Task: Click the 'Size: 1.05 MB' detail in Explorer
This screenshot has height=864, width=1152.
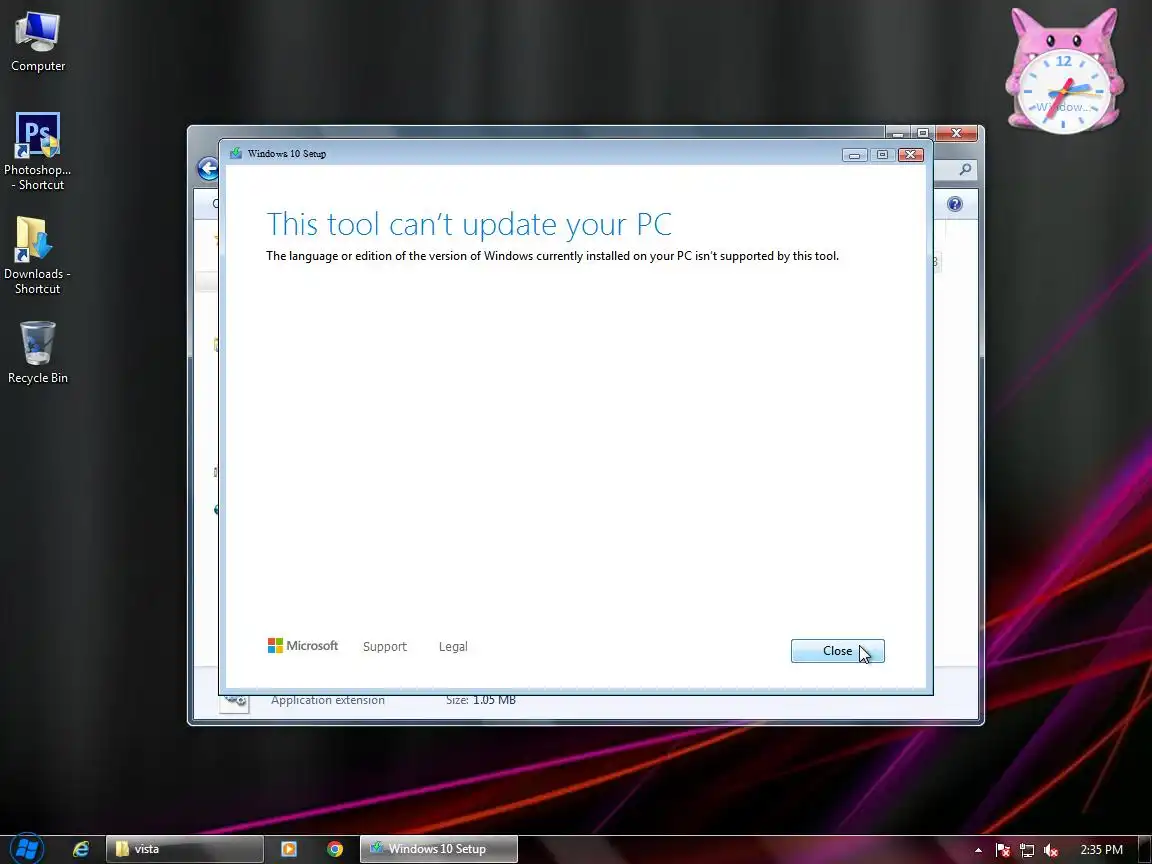Action: pos(480,700)
